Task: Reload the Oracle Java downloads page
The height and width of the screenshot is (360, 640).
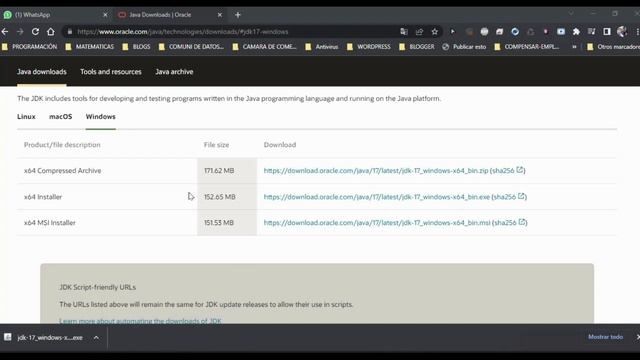Action: pos(36,31)
